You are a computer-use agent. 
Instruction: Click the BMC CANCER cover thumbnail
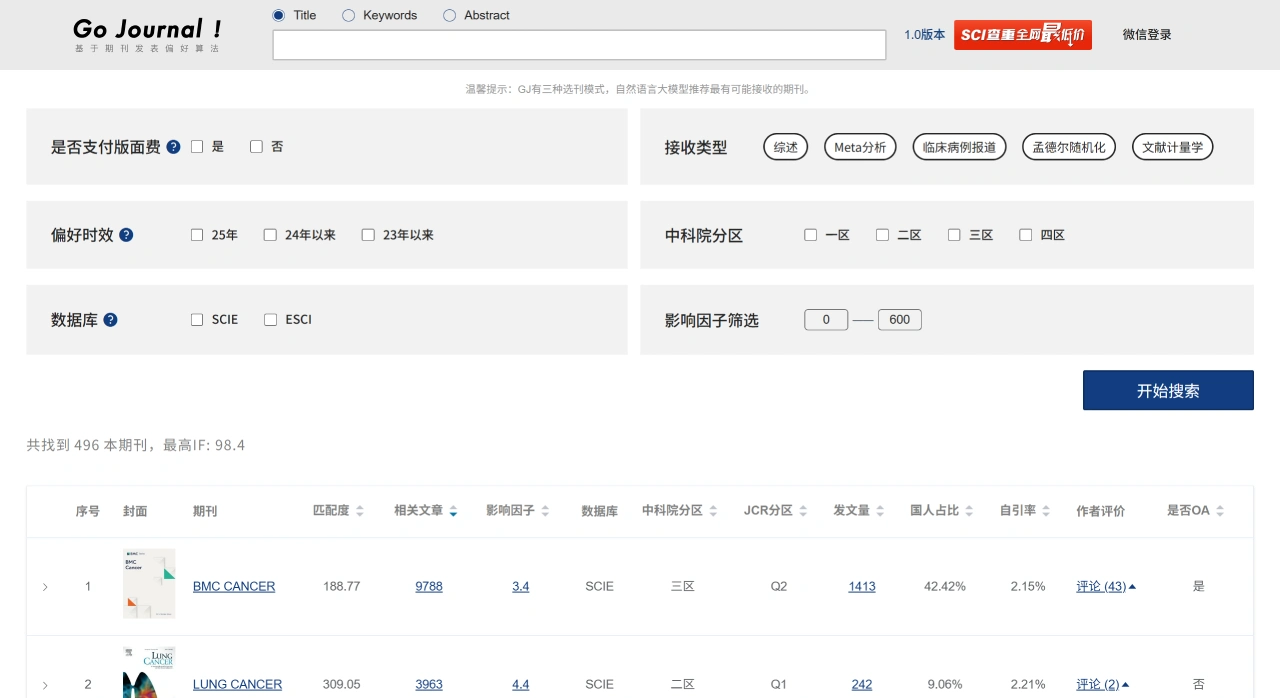pyautogui.click(x=149, y=583)
